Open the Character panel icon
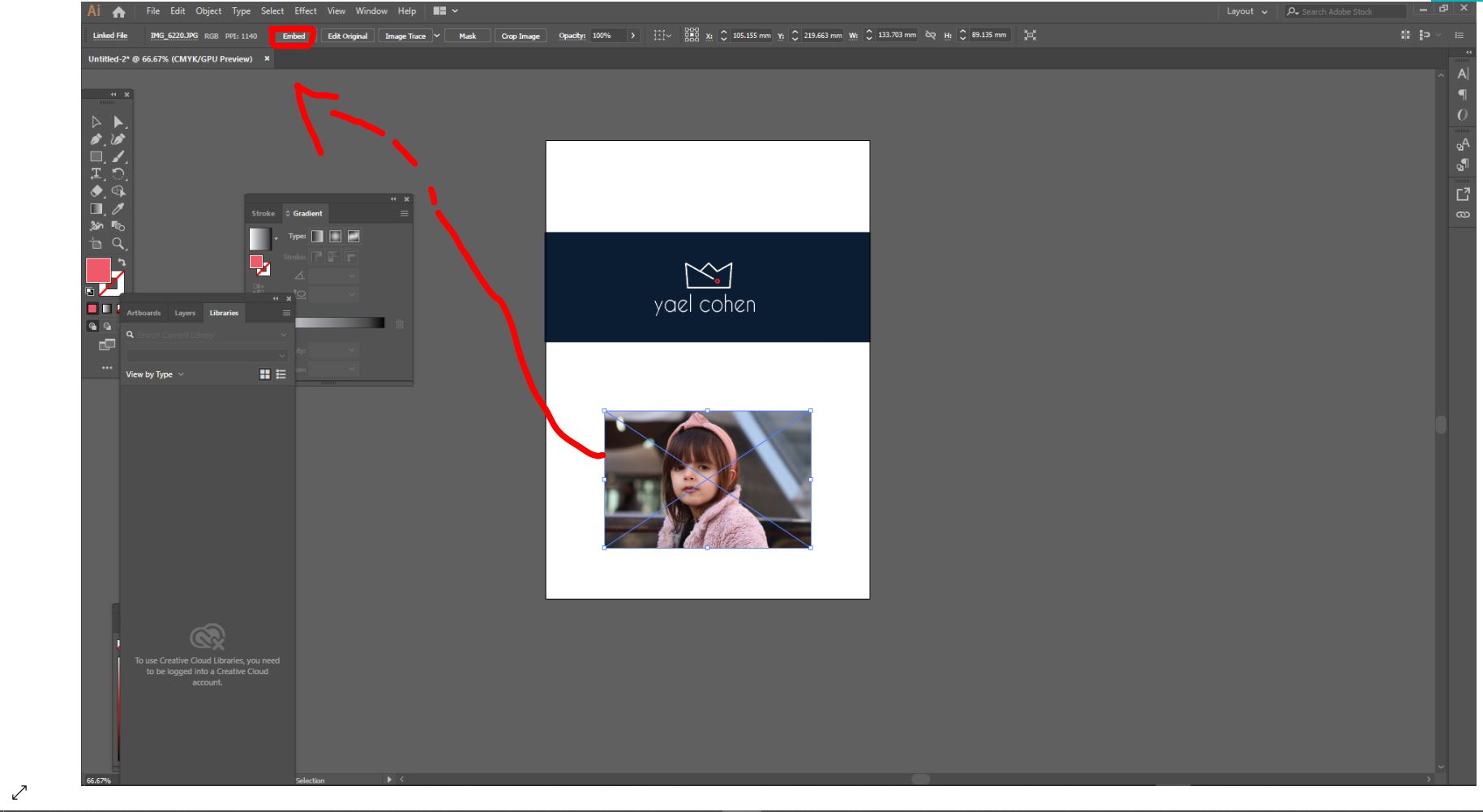This screenshot has width=1483, height=812. click(x=1463, y=74)
